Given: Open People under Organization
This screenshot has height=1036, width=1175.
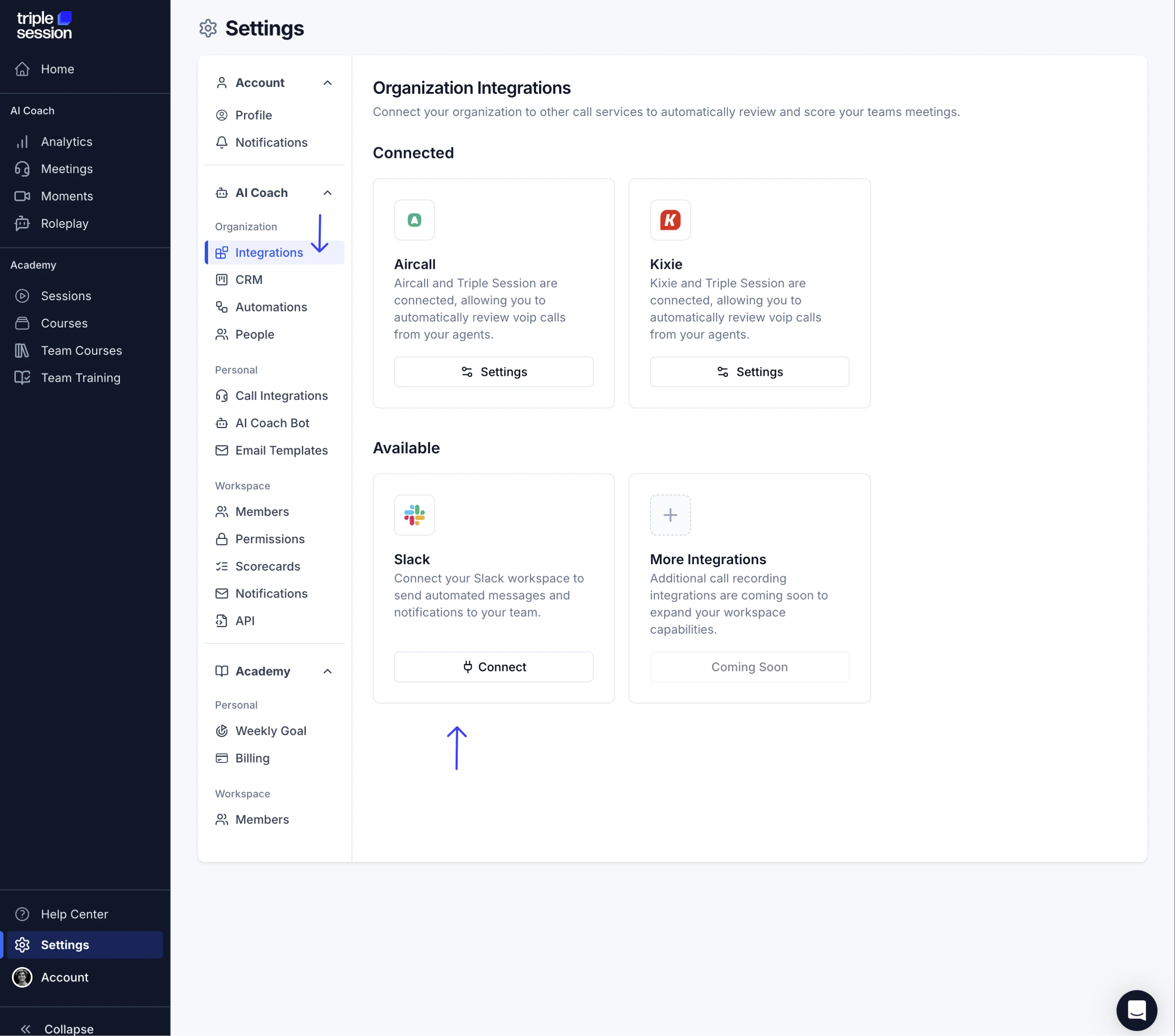Looking at the screenshot, I should (x=275, y=334).
